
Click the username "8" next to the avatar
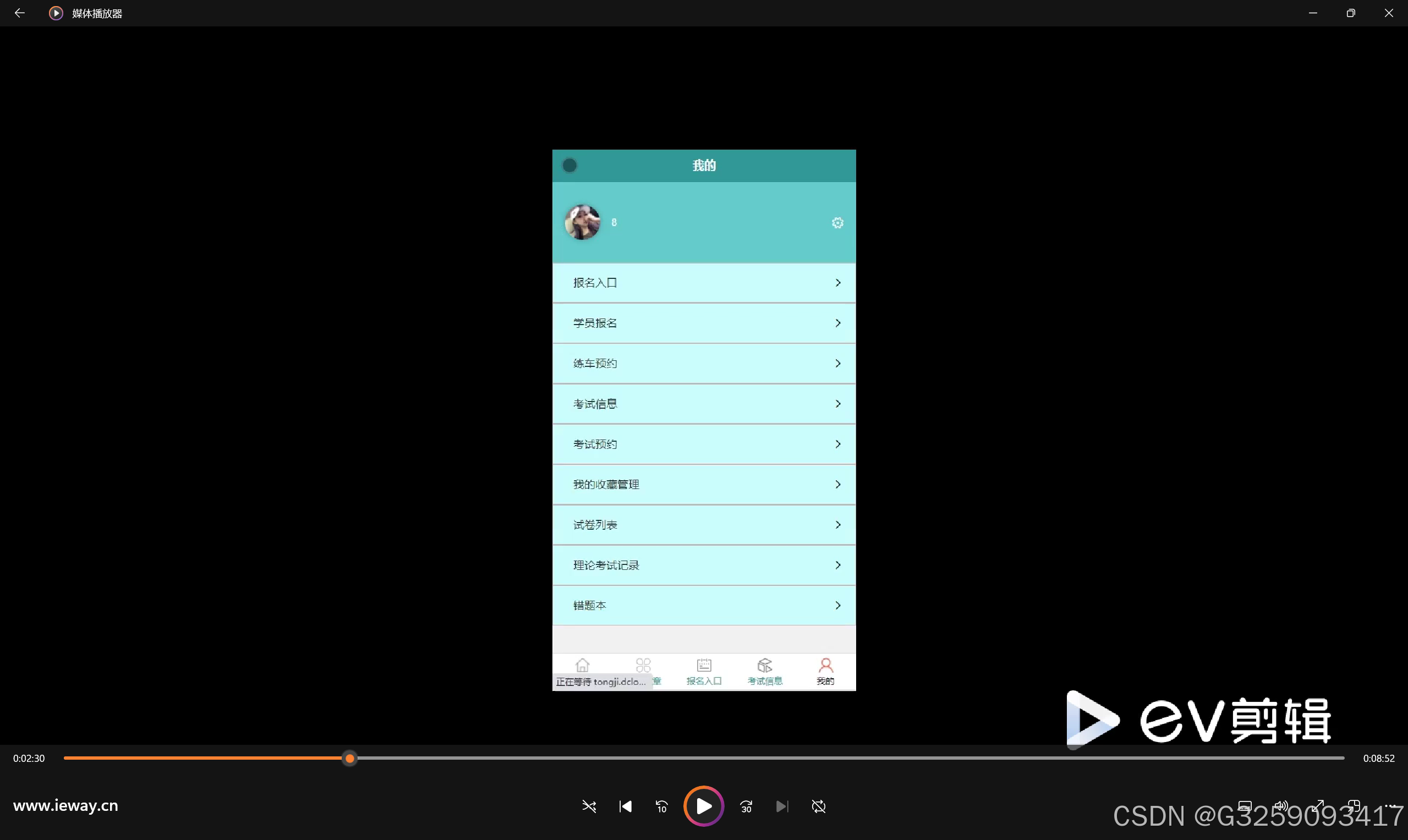(613, 222)
